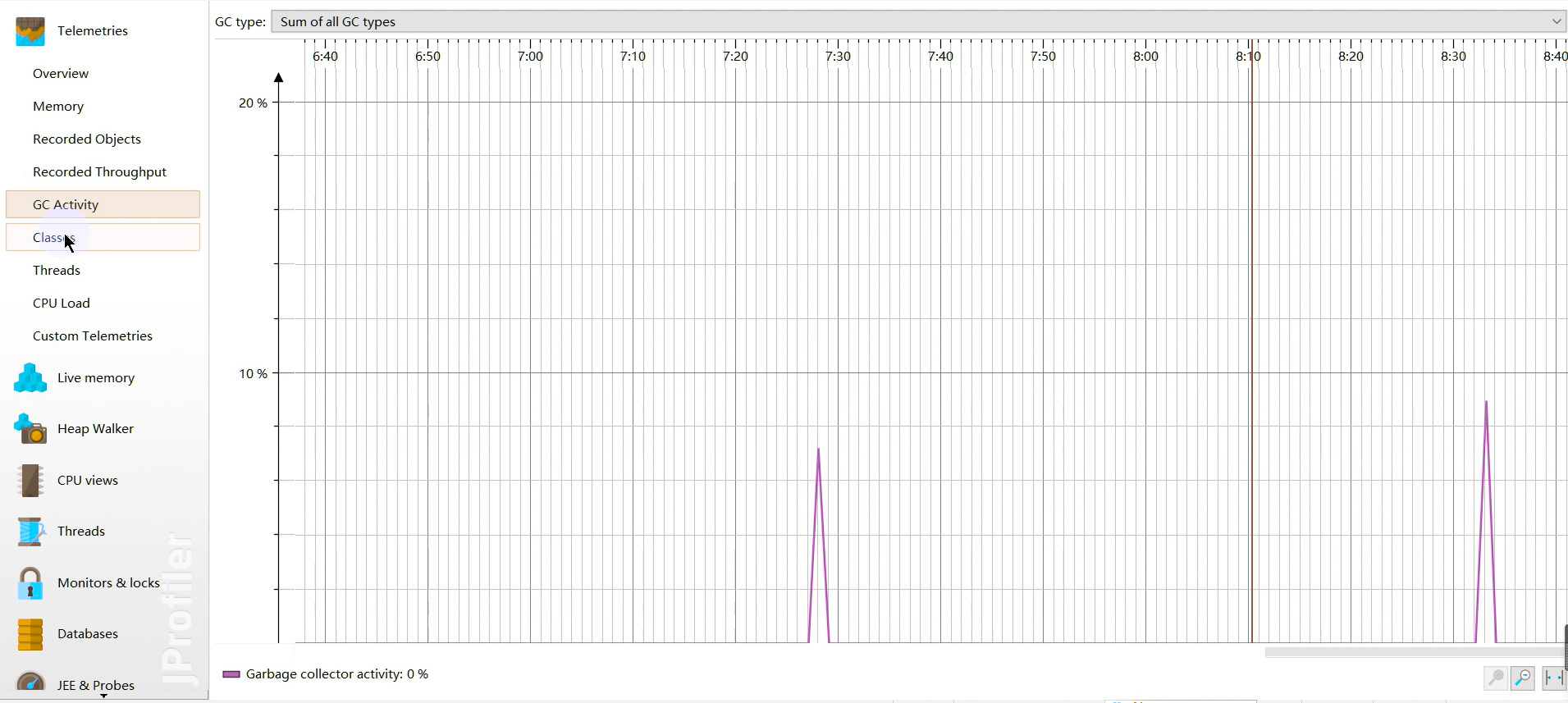Viewport: 1568px width, 703px height.
Task: Expand sidebar with bottom down arrow
Action: [x=103, y=696]
